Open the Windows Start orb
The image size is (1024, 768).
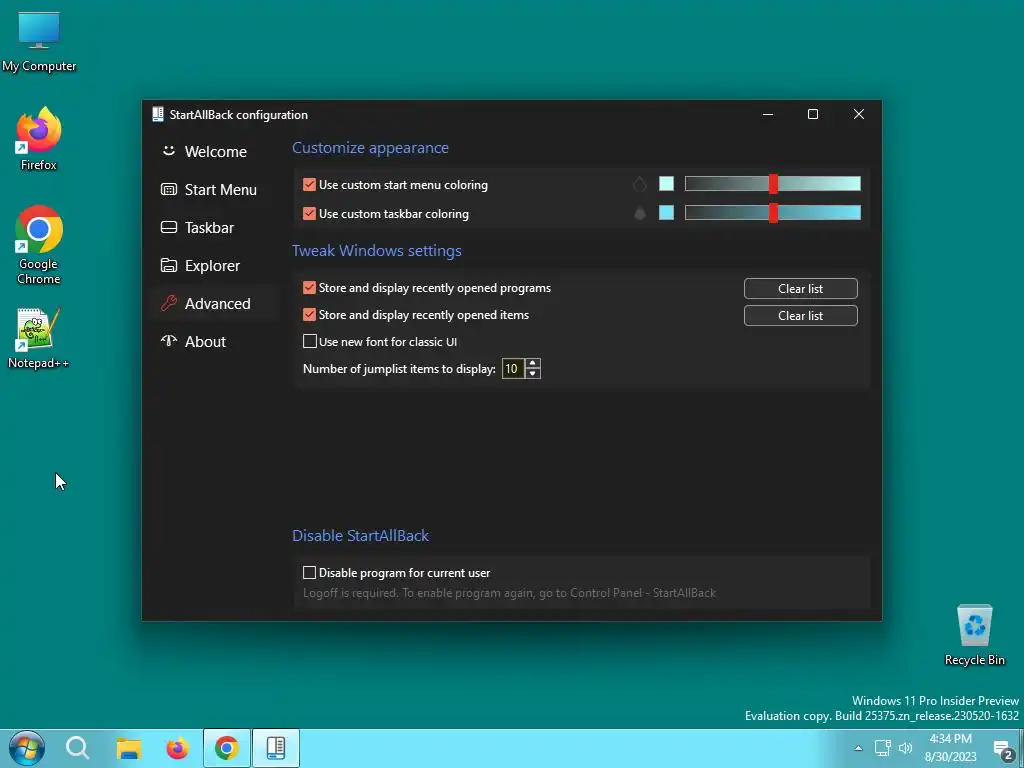27,748
